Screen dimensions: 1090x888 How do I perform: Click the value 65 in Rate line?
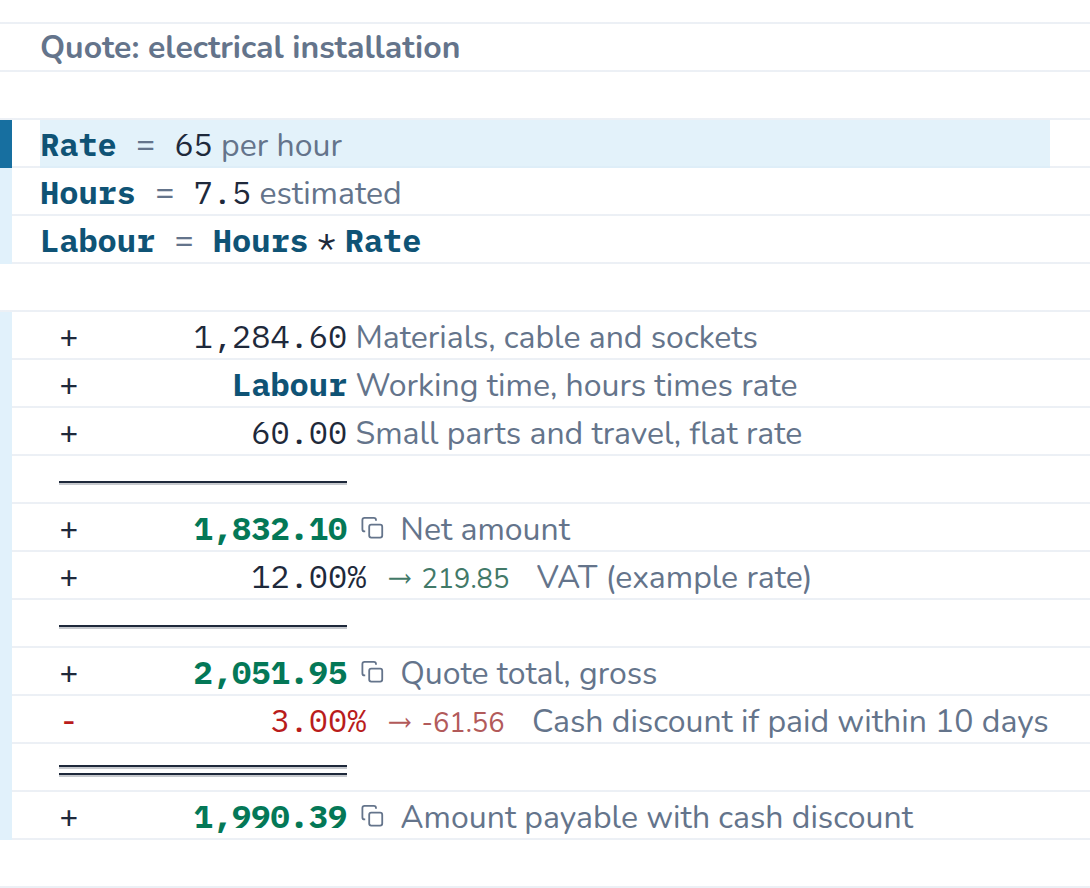point(193,145)
